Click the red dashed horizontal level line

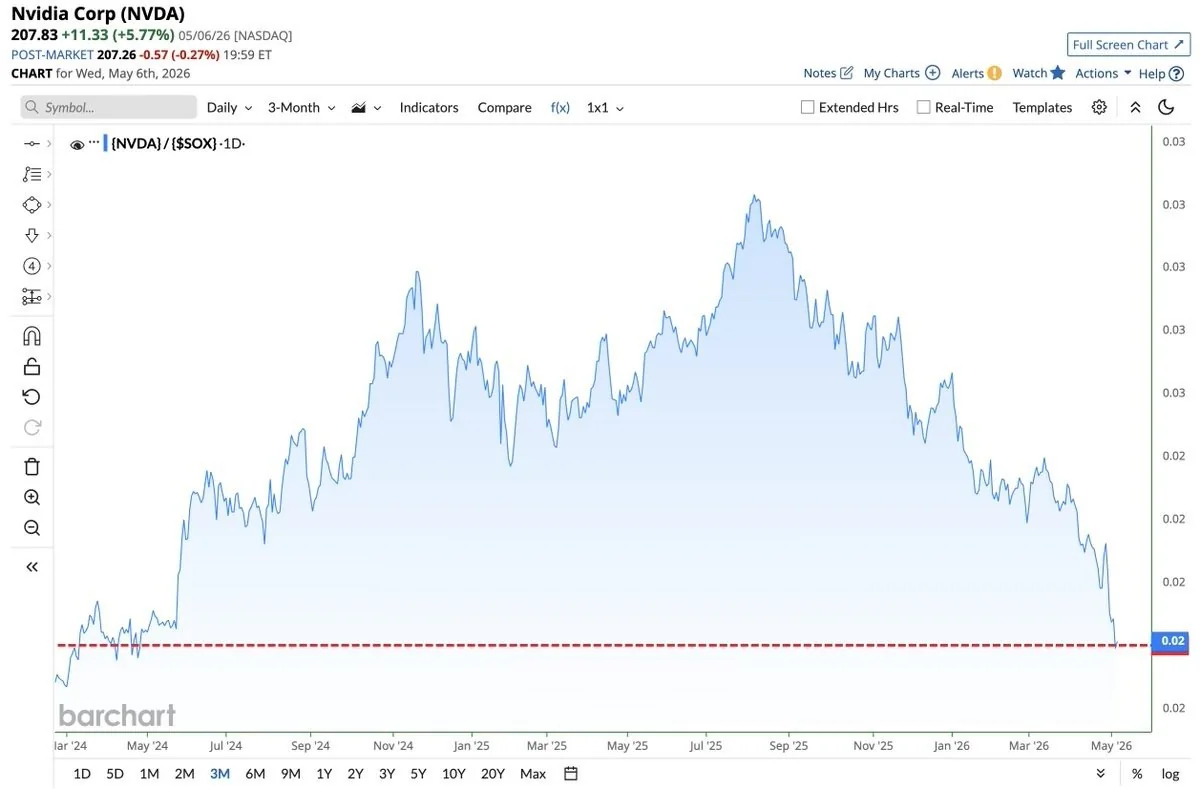tap(603, 645)
